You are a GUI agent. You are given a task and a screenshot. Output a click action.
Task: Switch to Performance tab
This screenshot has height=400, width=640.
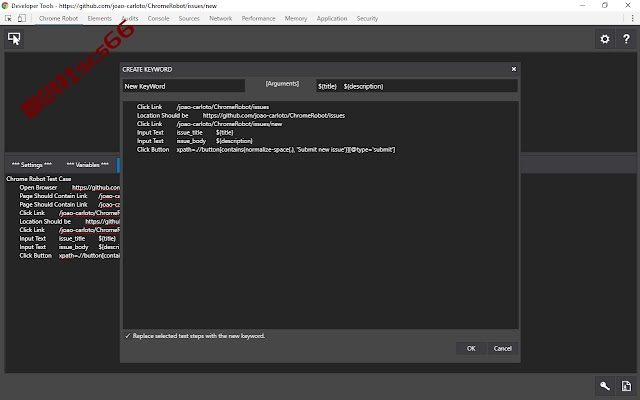pos(258,18)
